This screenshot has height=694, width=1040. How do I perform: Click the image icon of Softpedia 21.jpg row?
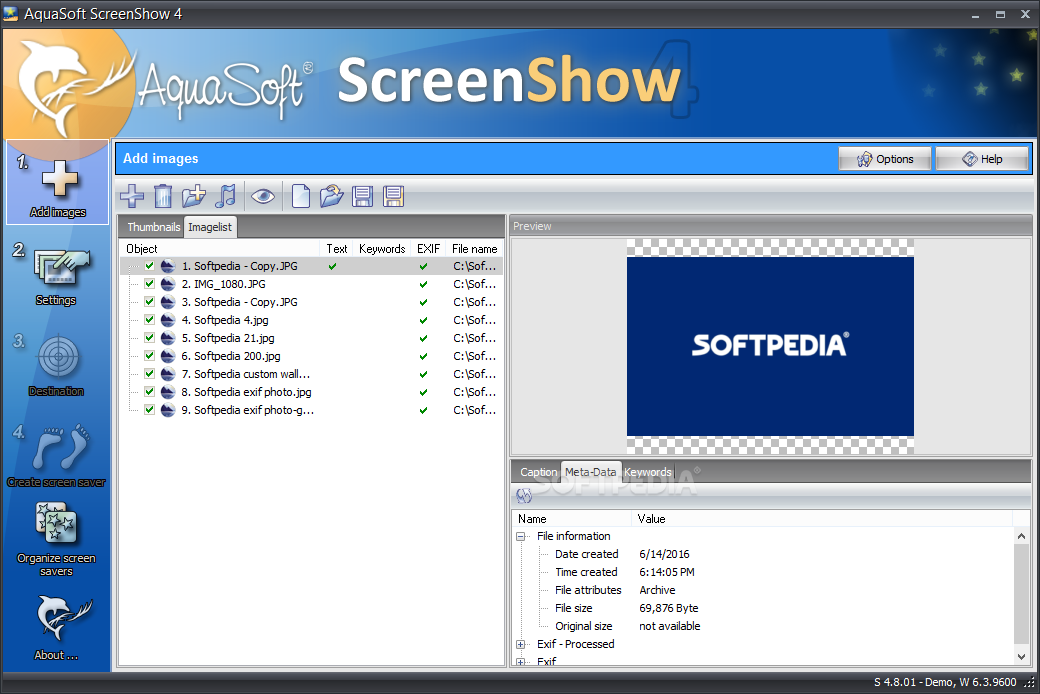[x=168, y=338]
